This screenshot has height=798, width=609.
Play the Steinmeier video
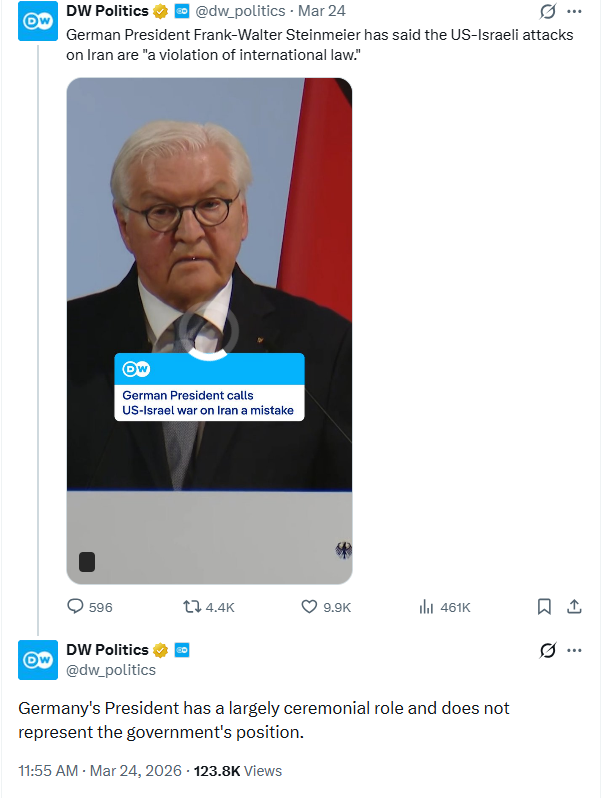[209, 331]
